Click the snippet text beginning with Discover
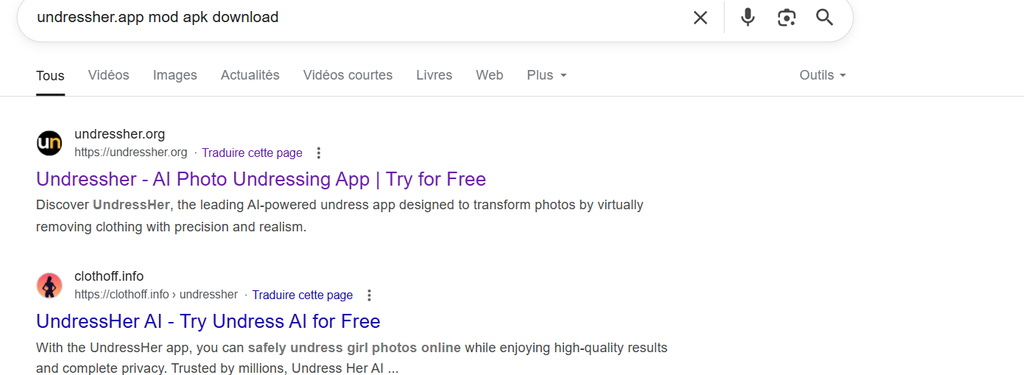 click(340, 216)
